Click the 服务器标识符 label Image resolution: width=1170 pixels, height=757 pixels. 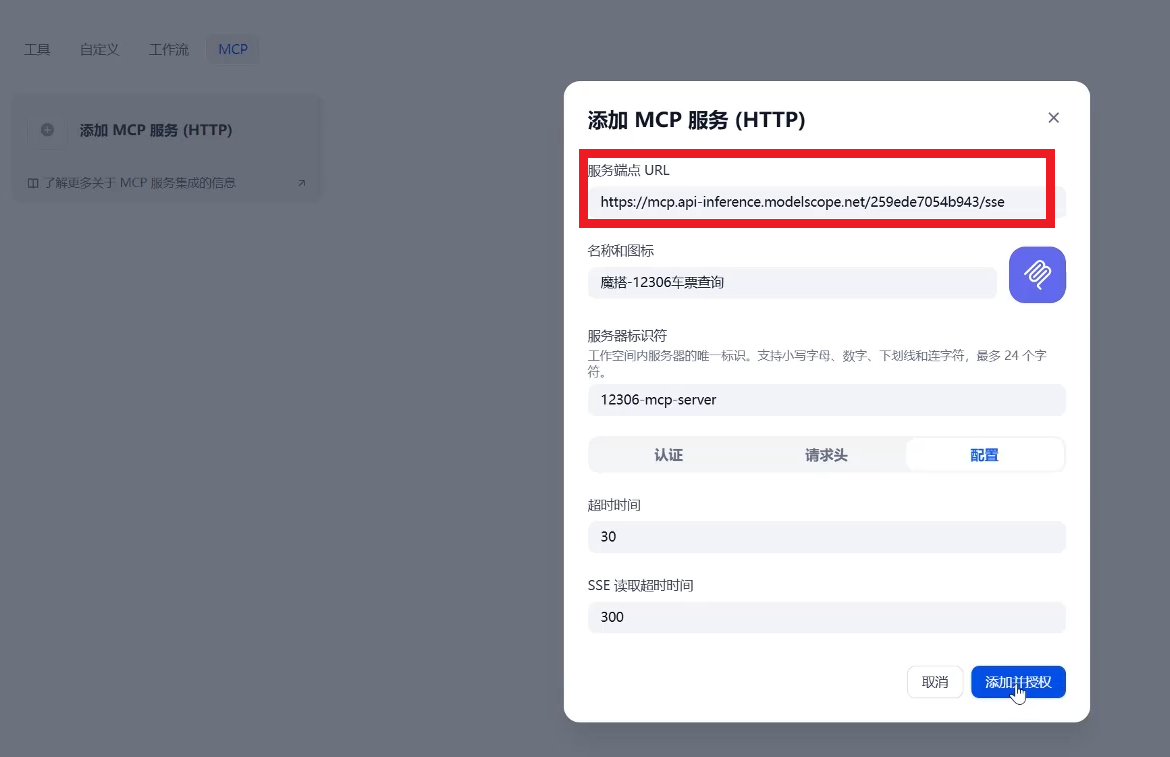[627, 336]
